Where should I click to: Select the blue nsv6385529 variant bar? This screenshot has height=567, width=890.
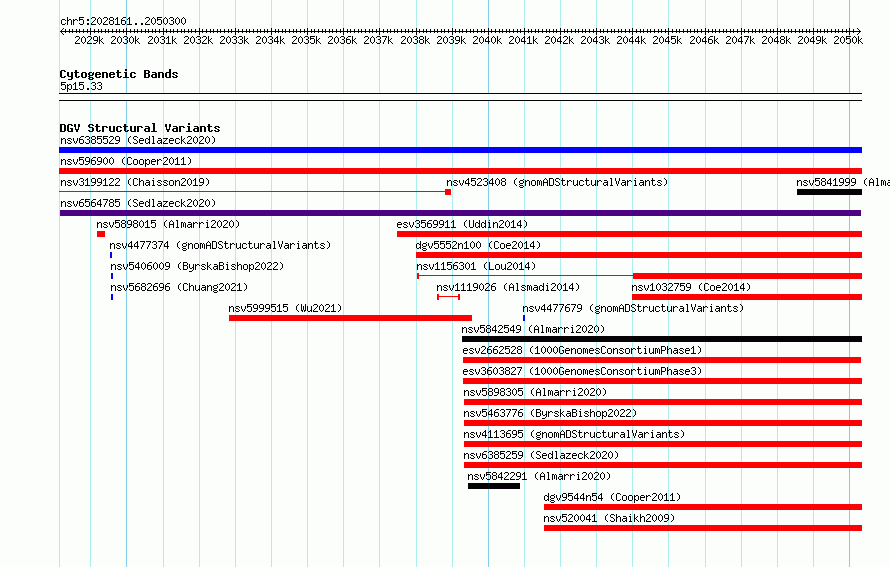coord(460,150)
